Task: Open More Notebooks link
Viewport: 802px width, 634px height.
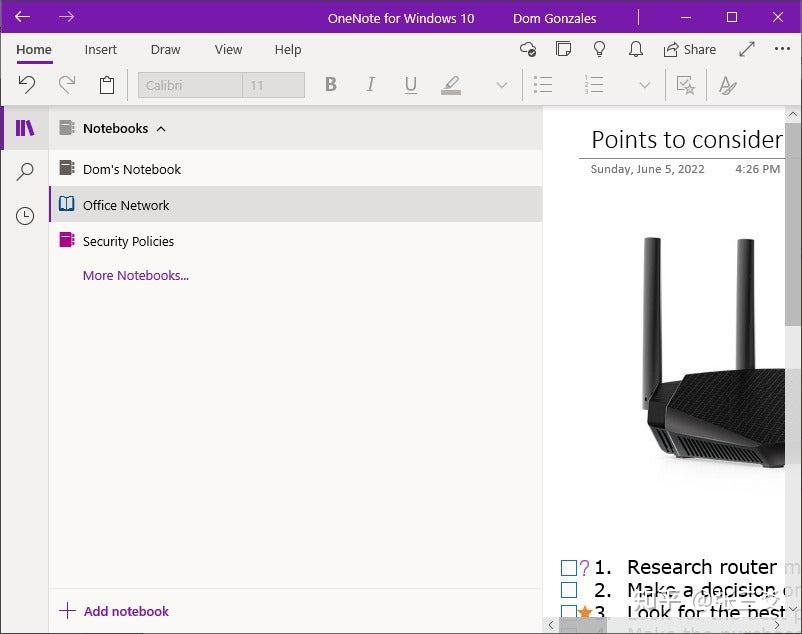Action: [x=135, y=275]
